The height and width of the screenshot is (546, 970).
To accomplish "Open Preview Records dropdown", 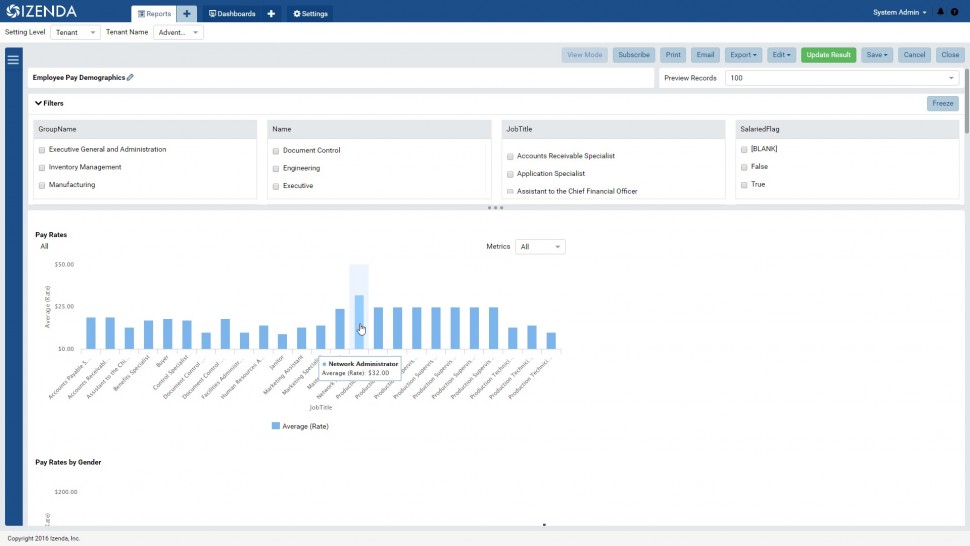I will (x=842, y=78).
